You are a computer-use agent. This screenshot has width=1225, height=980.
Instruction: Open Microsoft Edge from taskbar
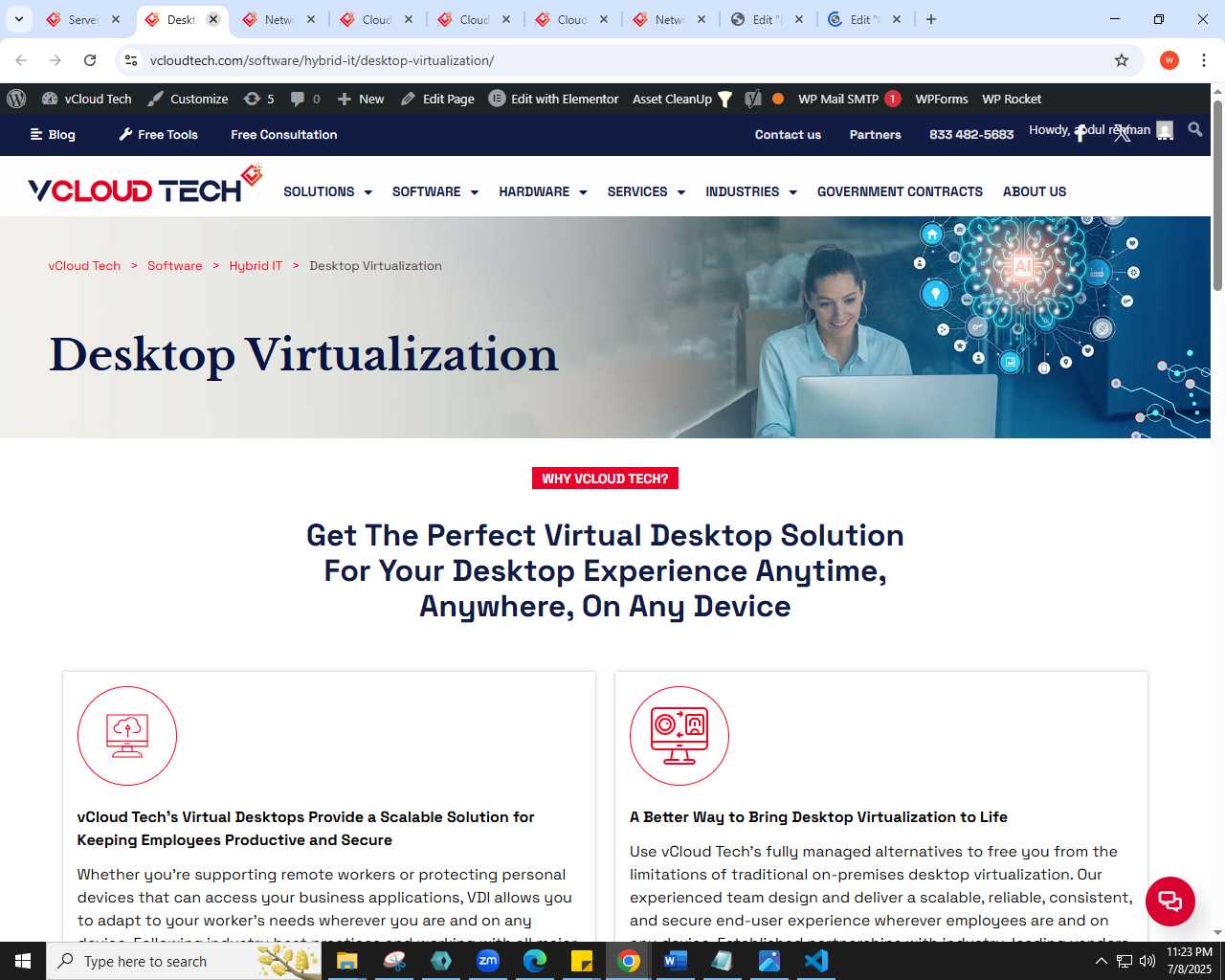(x=535, y=961)
